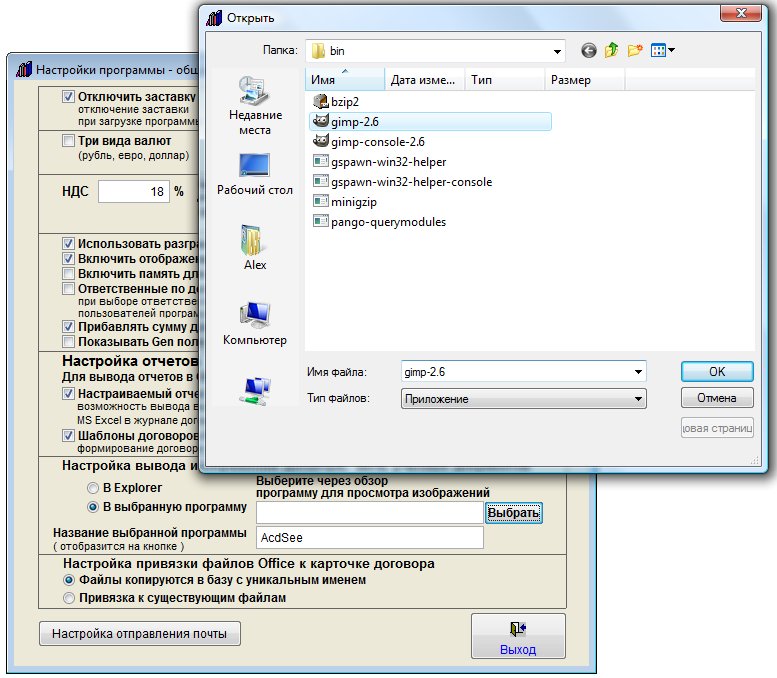This screenshot has width=777, height=678.
Task: Select Привязка к существующим файлам radio
Action: (69, 598)
